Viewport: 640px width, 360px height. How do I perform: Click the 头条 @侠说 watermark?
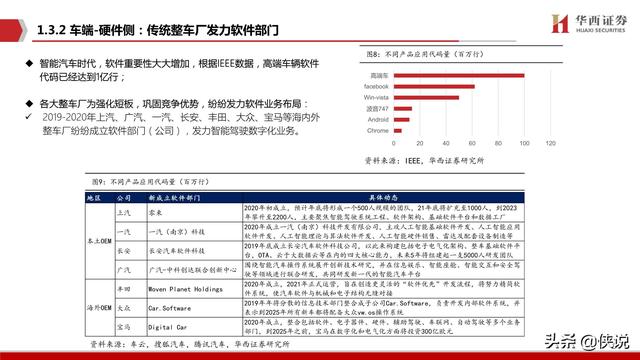click(x=587, y=342)
